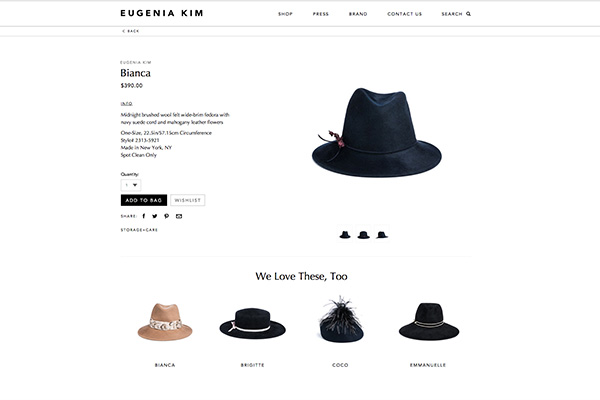Add Bianca hat to bag
Viewport: 600px width, 400px height.
[x=144, y=200]
